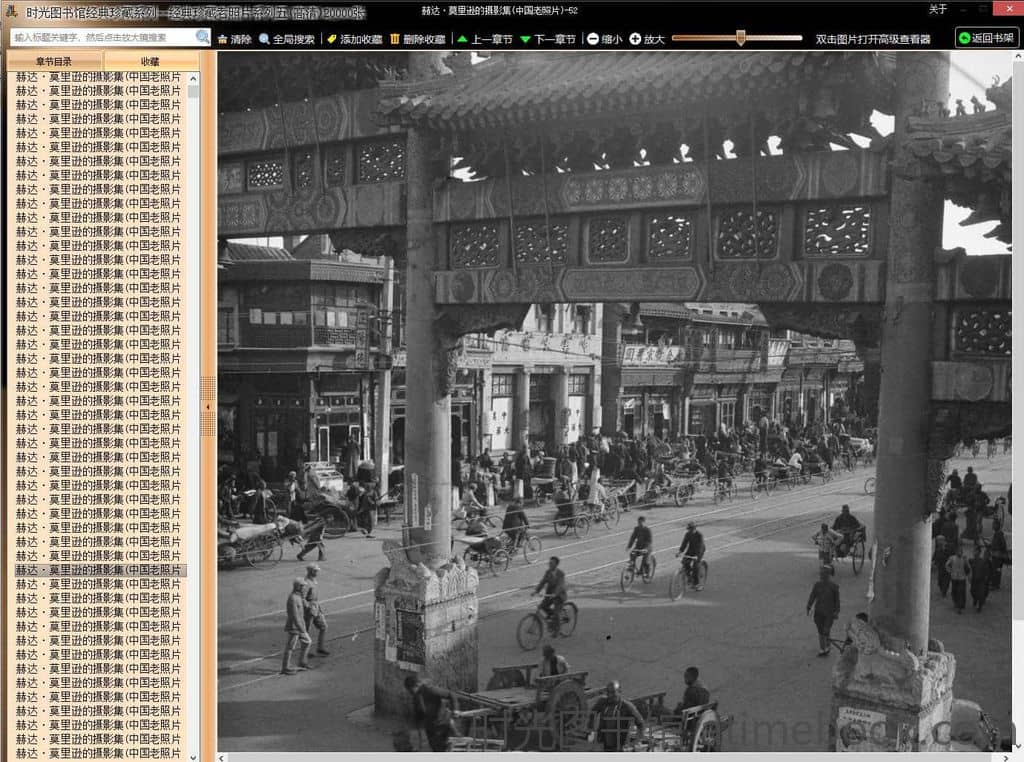Collapse sidebar using the splitter arrow
Image resolution: width=1024 pixels, height=762 pixels.
pyautogui.click(x=208, y=407)
